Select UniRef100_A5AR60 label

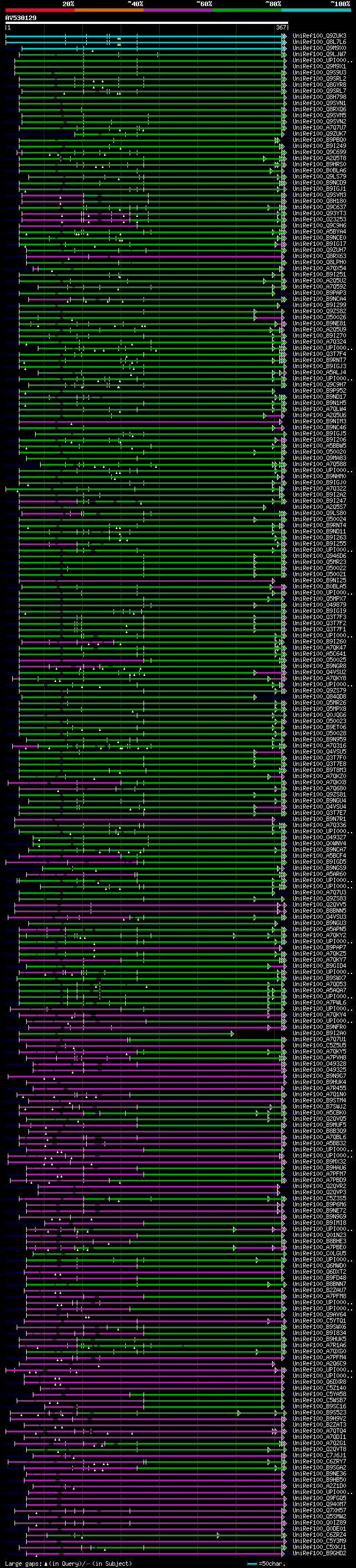(x=319, y=874)
